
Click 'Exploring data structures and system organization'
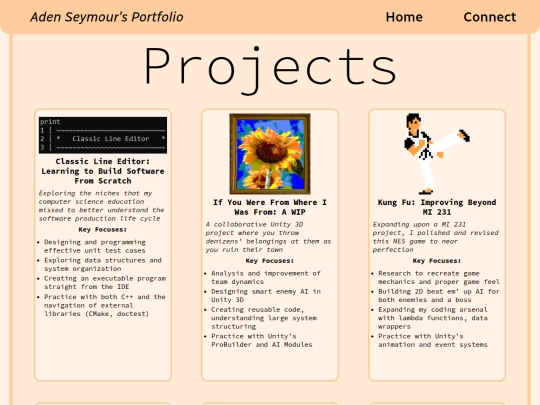tap(103, 264)
